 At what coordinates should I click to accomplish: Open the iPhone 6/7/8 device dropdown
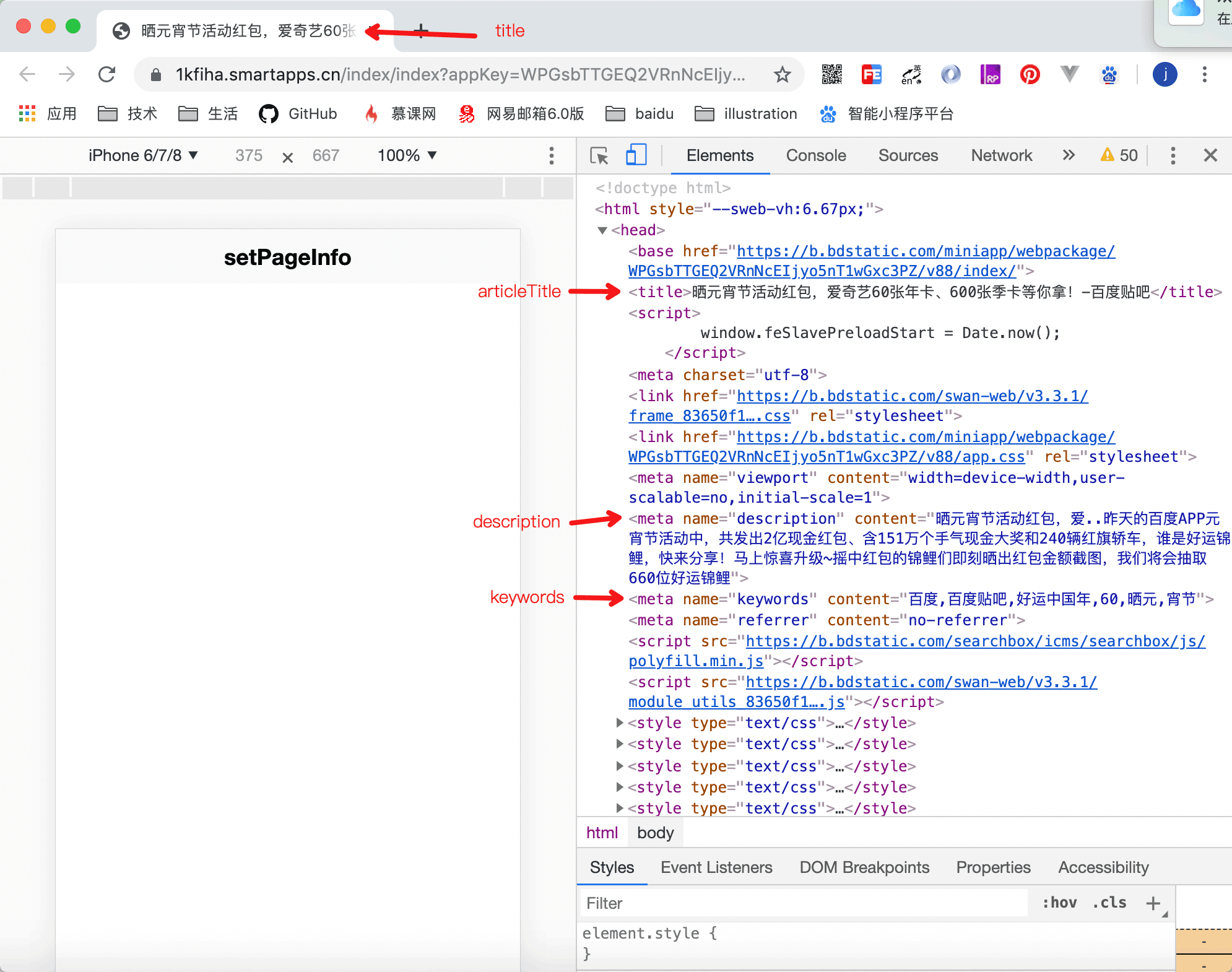pos(143,155)
